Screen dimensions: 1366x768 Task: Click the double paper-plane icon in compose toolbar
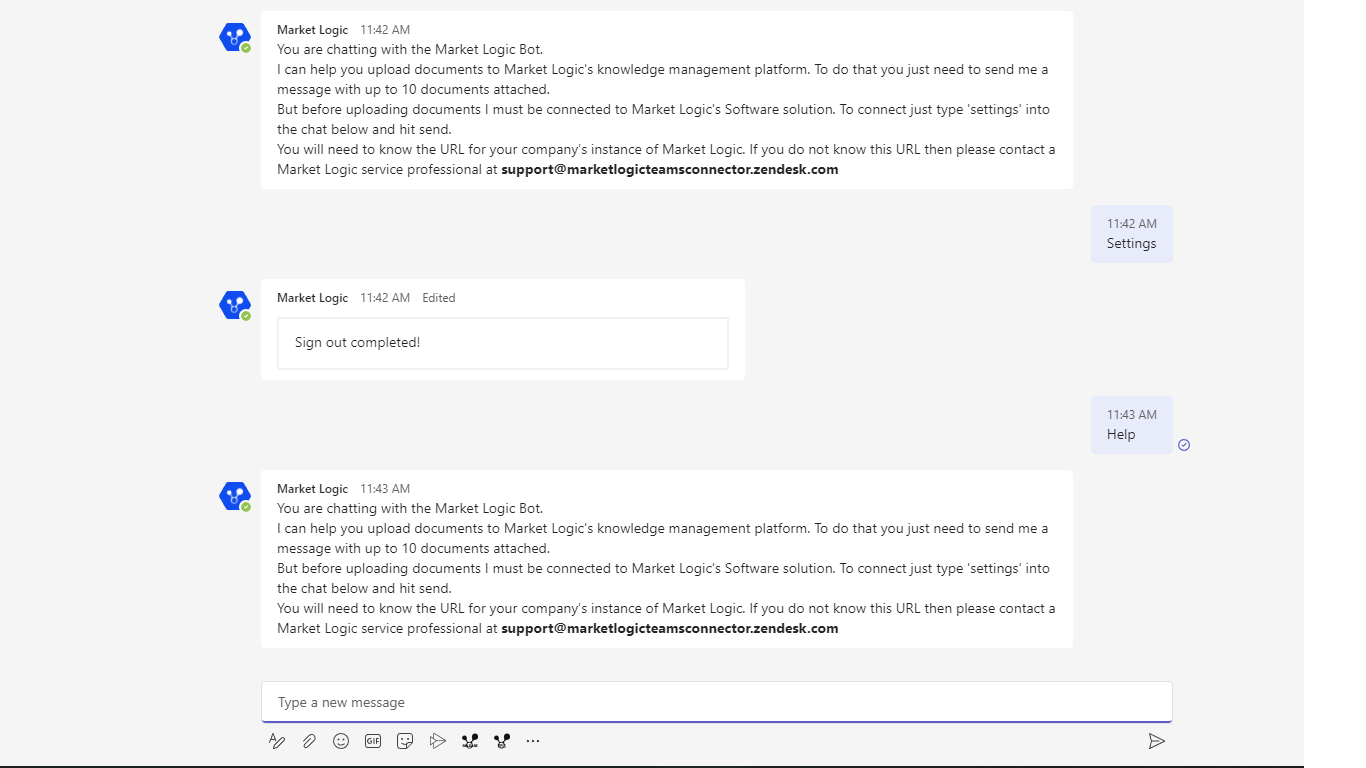click(437, 741)
